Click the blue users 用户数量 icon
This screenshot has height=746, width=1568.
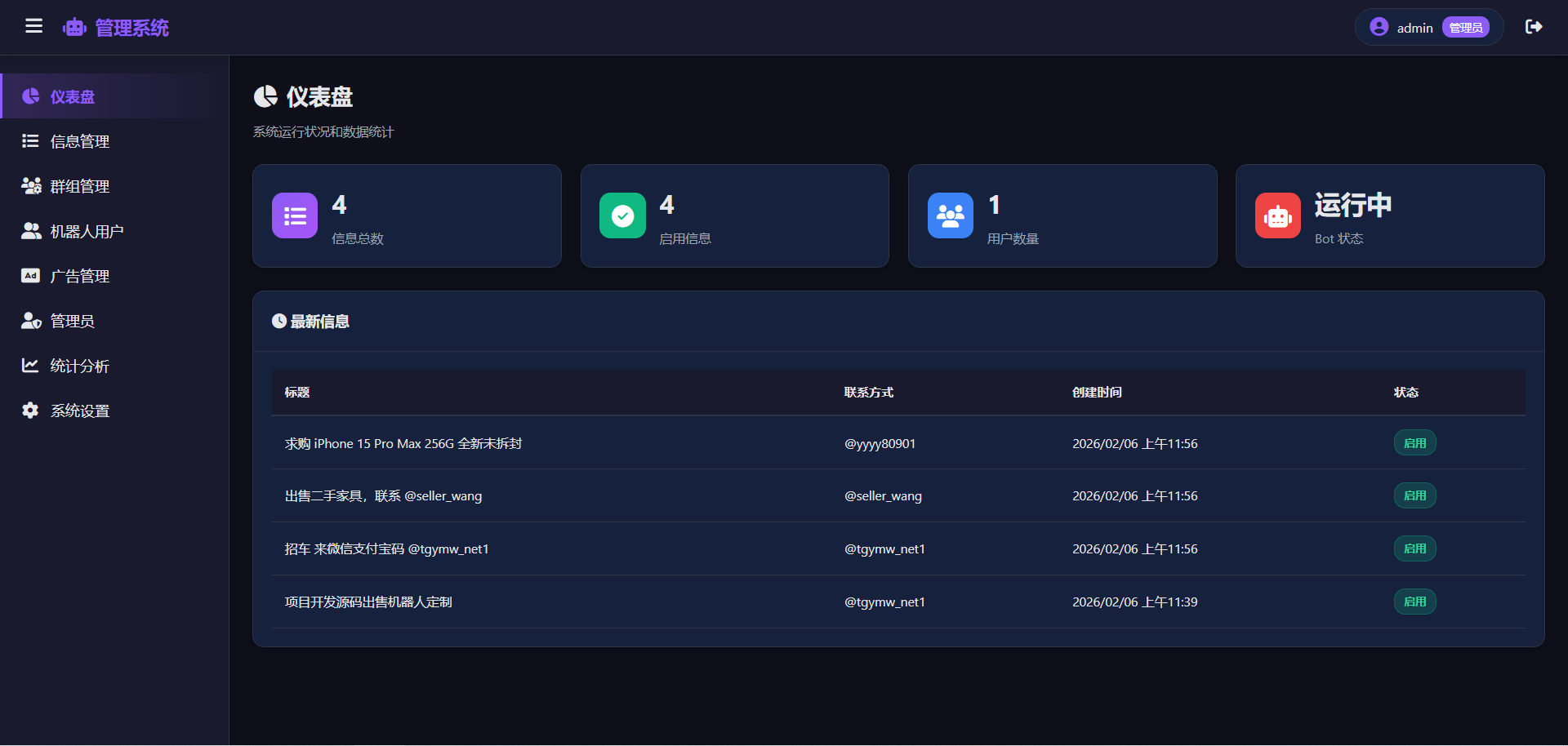tap(950, 215)
